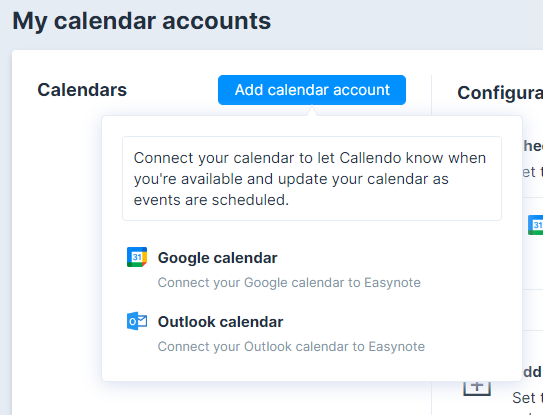This screenshot has width=543, height=415.
Task: Click the 'Set' text beside the plus icon
Action: (524, 398)
